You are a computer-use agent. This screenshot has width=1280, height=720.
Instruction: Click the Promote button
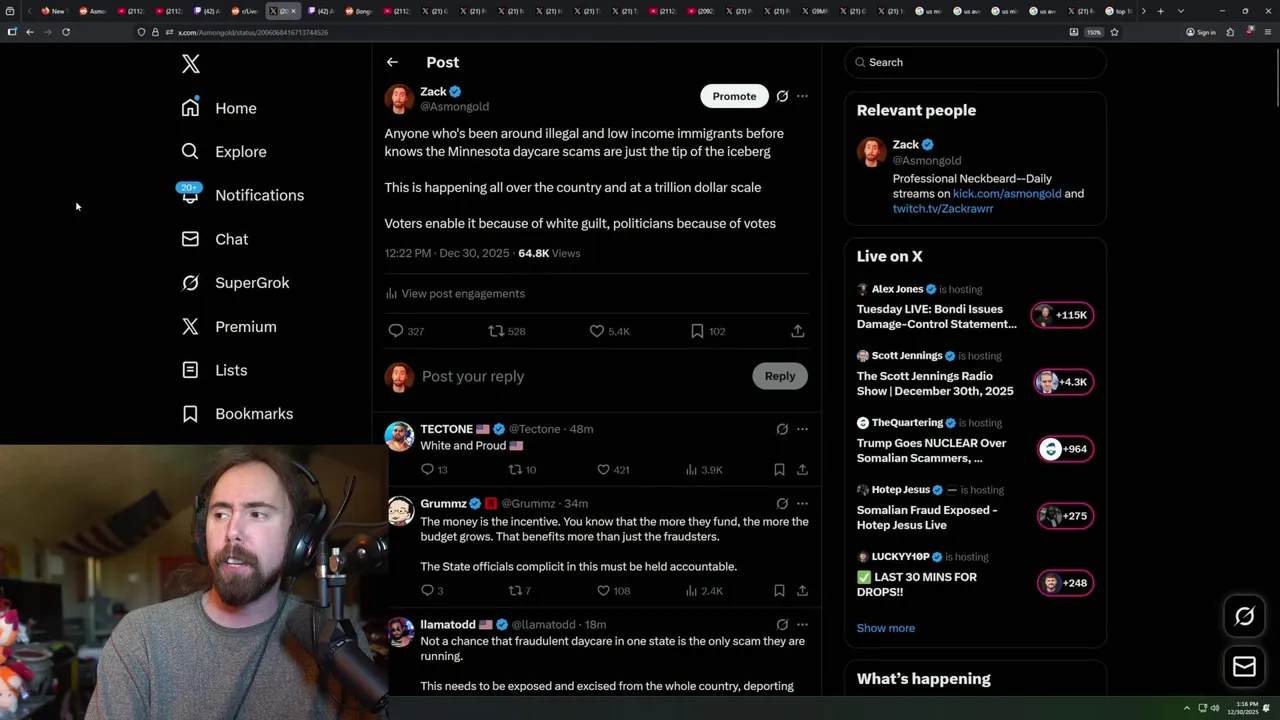(734, 96)
